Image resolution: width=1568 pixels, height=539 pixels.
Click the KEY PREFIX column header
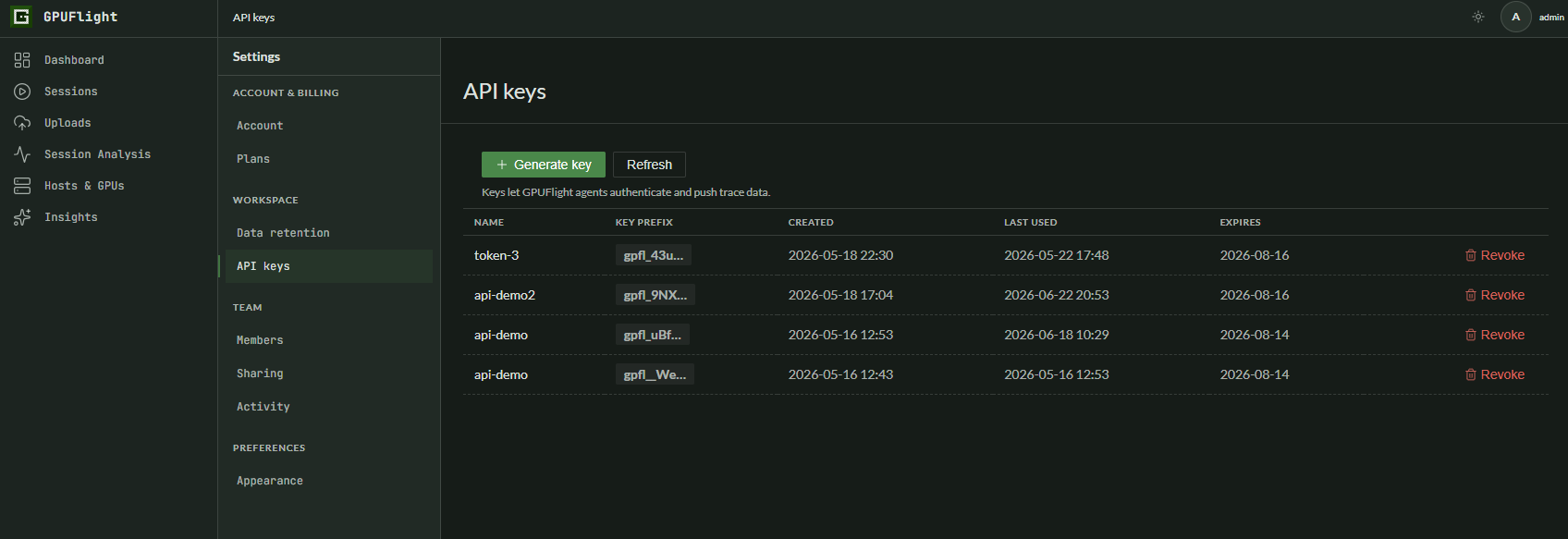pyautogui.click(x=644, y=223)
